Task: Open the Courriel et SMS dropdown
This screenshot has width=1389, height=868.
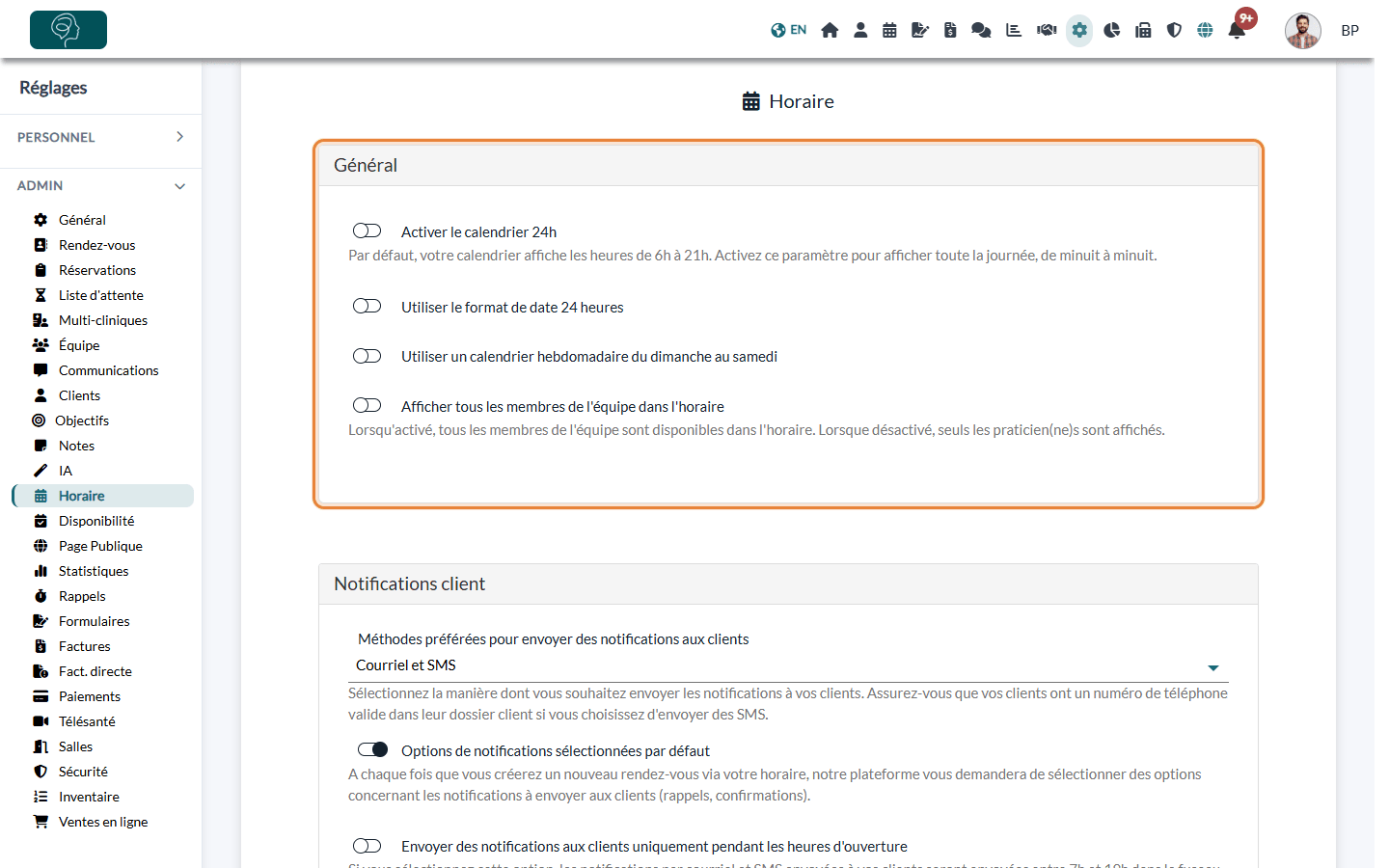Action: tap(788, 665)
